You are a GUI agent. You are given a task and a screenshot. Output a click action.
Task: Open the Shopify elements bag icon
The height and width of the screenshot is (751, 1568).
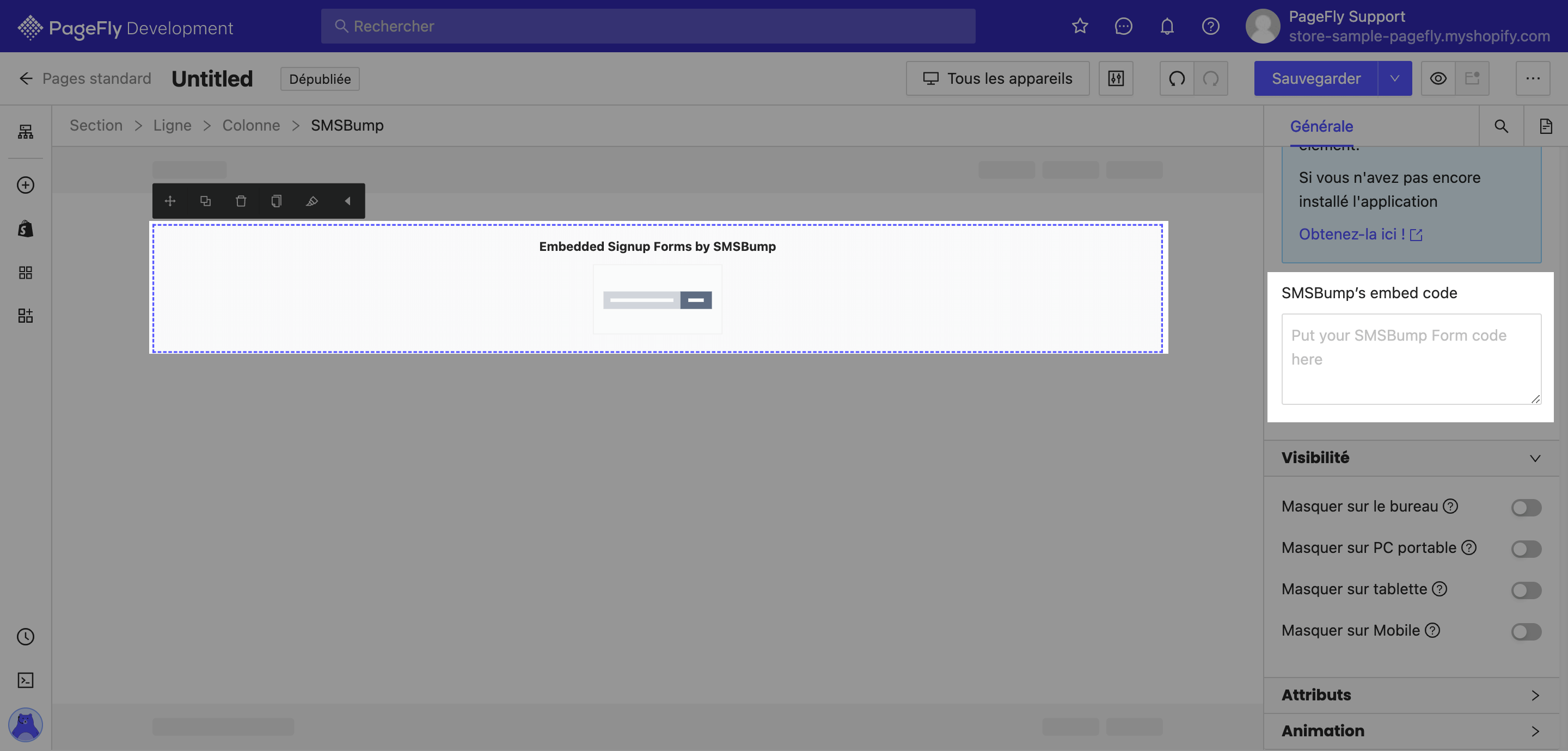(26, 229)
